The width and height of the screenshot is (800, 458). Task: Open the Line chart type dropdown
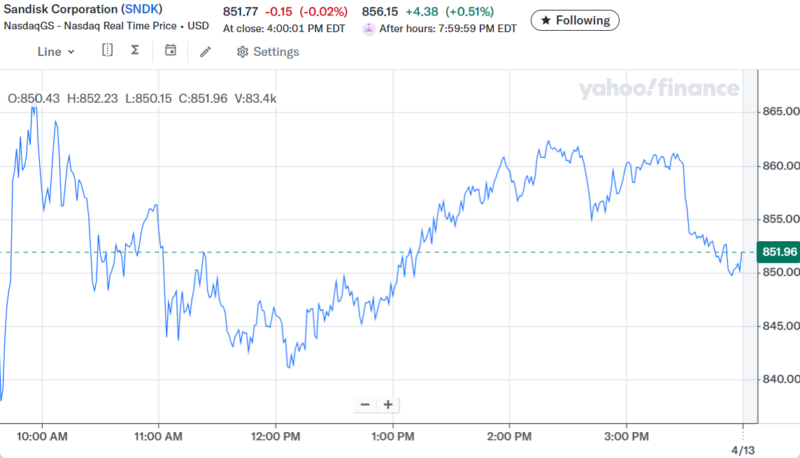tap(56, 51)
